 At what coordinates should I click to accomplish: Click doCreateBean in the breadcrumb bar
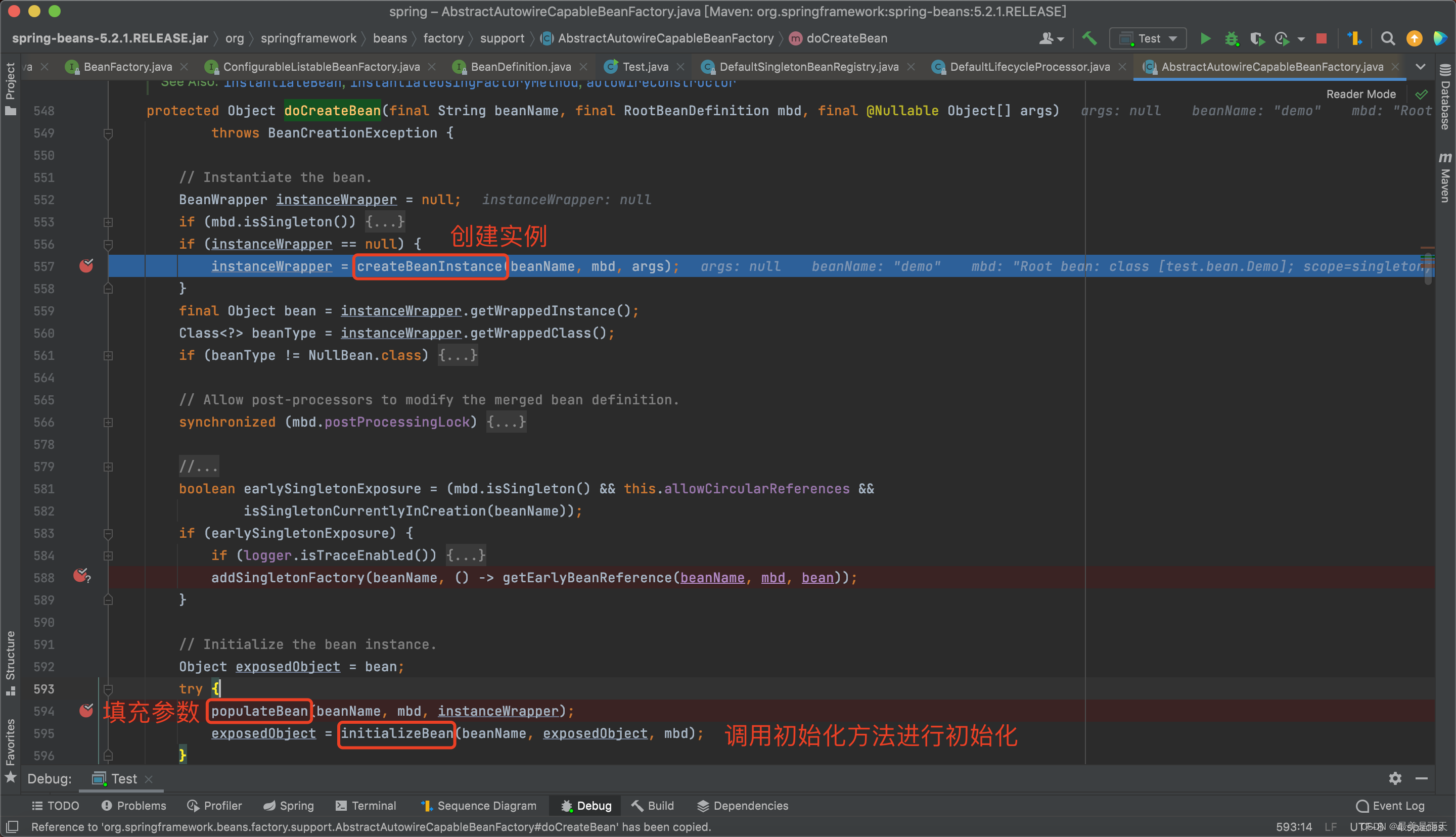(x=846, y=38)
